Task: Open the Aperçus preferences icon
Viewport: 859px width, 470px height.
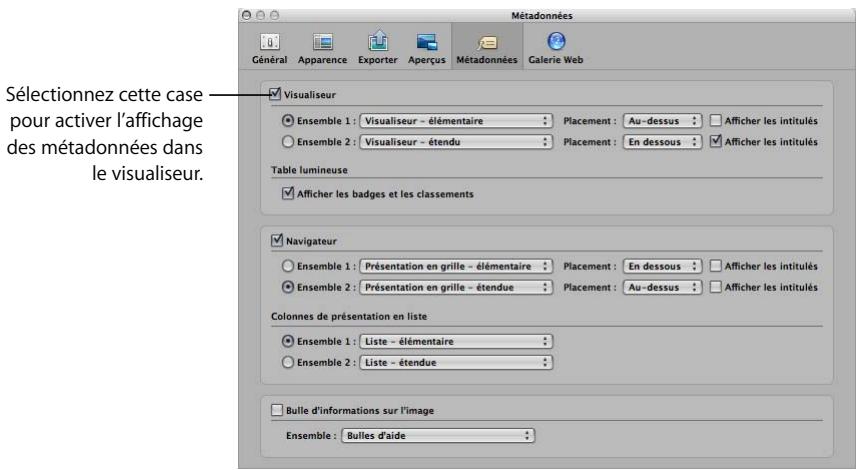Action: (427, 48)
